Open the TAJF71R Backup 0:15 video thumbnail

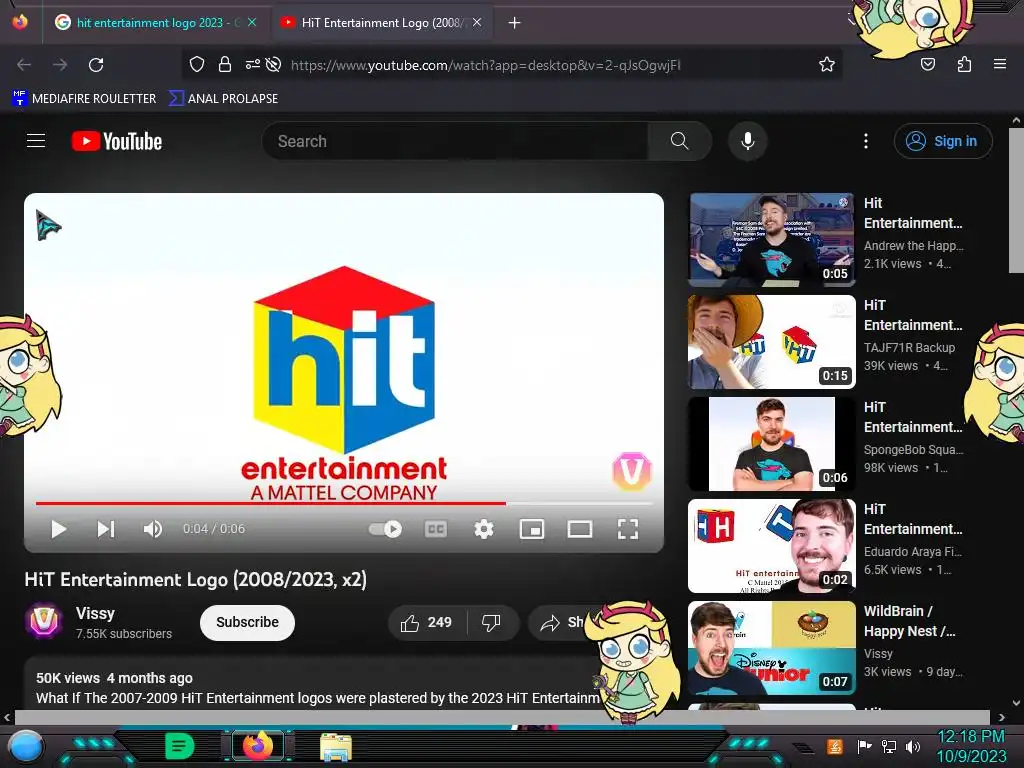point(772,342)
